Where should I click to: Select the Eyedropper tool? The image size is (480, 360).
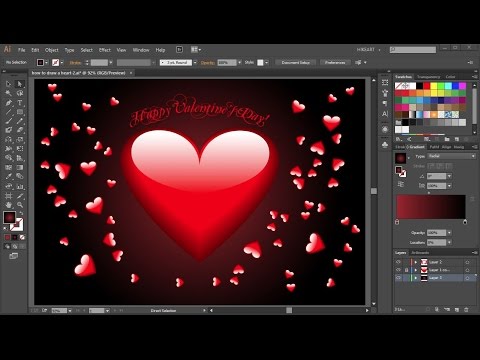[9, 176]
